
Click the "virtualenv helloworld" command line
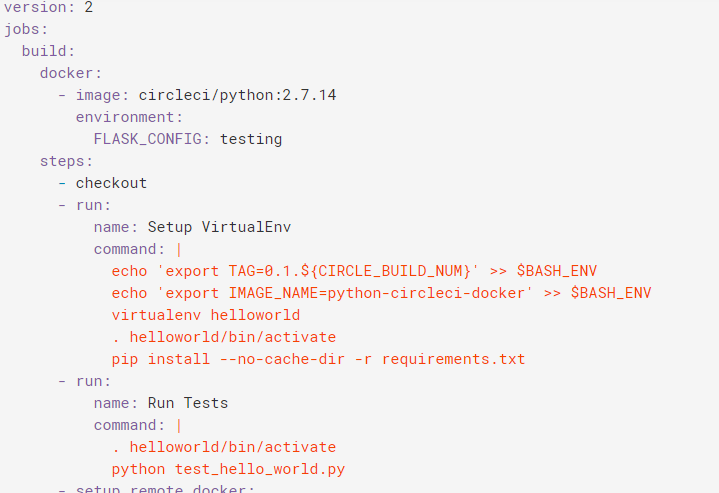coord(205,315)
